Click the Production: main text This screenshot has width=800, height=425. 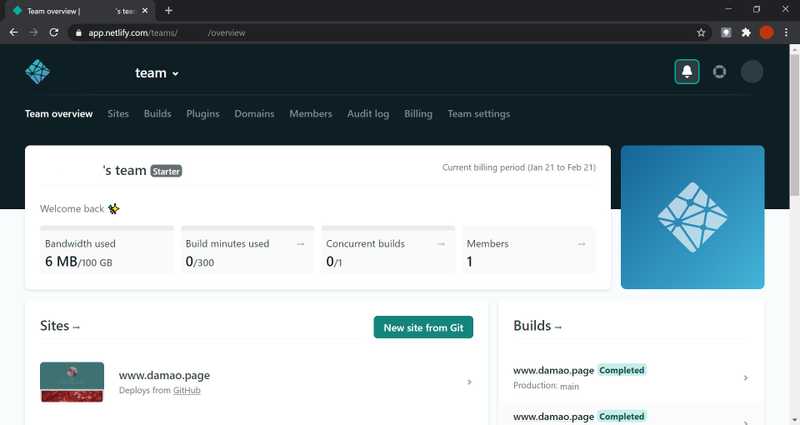tap(546, 386)
